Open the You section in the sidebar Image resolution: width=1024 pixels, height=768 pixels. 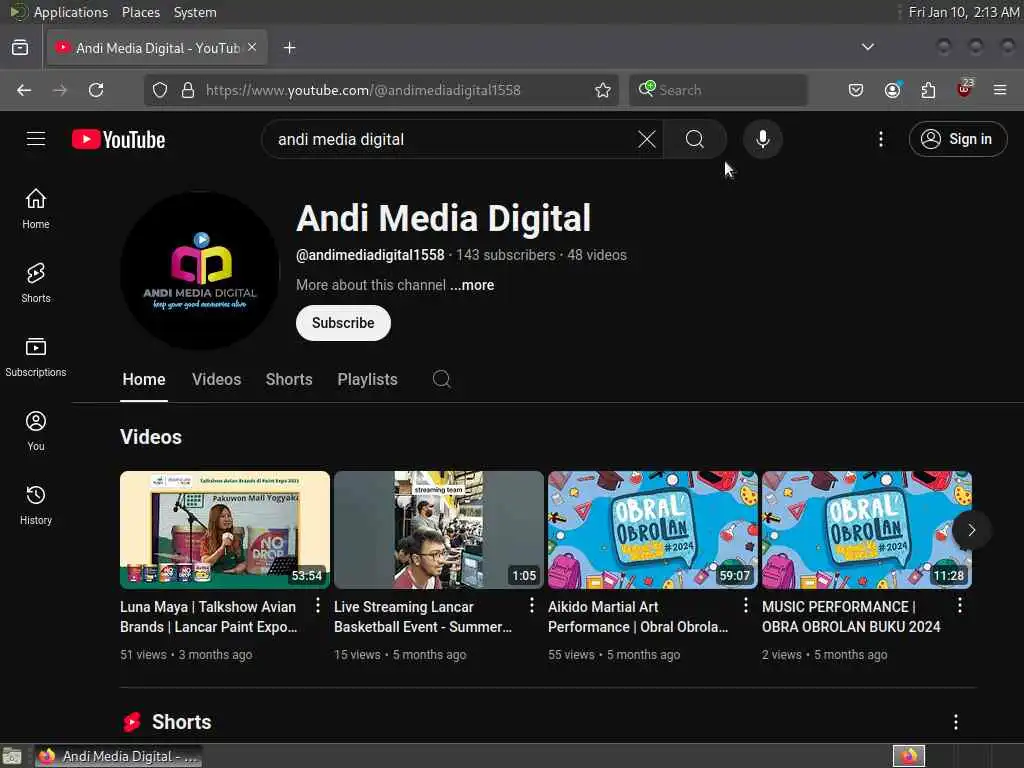(x=36, y=431)
